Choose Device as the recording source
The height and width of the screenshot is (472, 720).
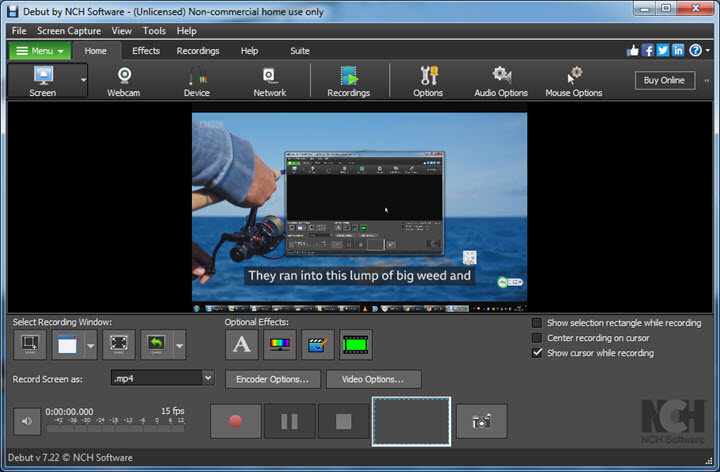[x=197, y=80]
